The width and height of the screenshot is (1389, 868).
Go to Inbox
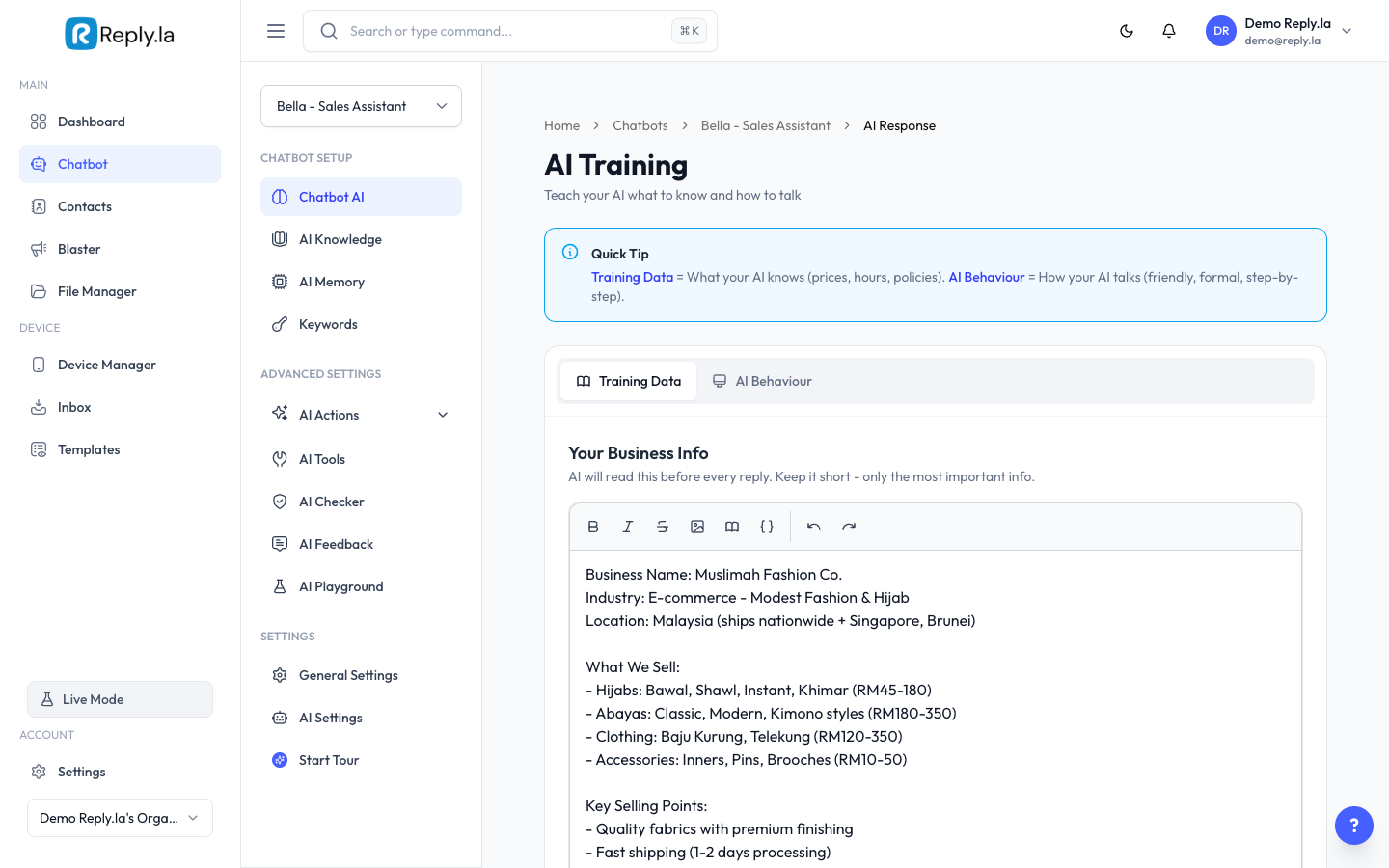tap(120, 407)
